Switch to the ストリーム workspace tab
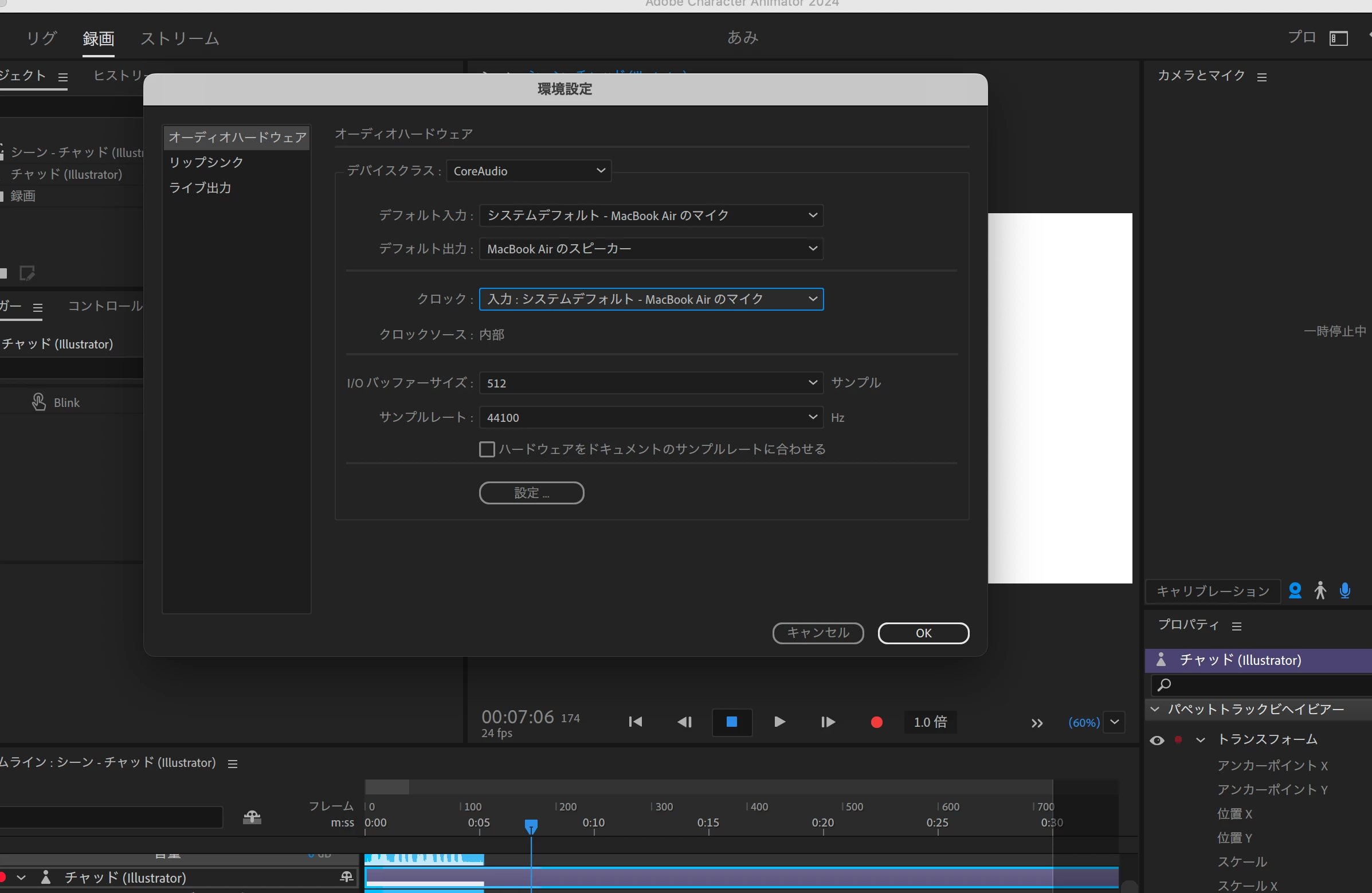 pos(180,38)
